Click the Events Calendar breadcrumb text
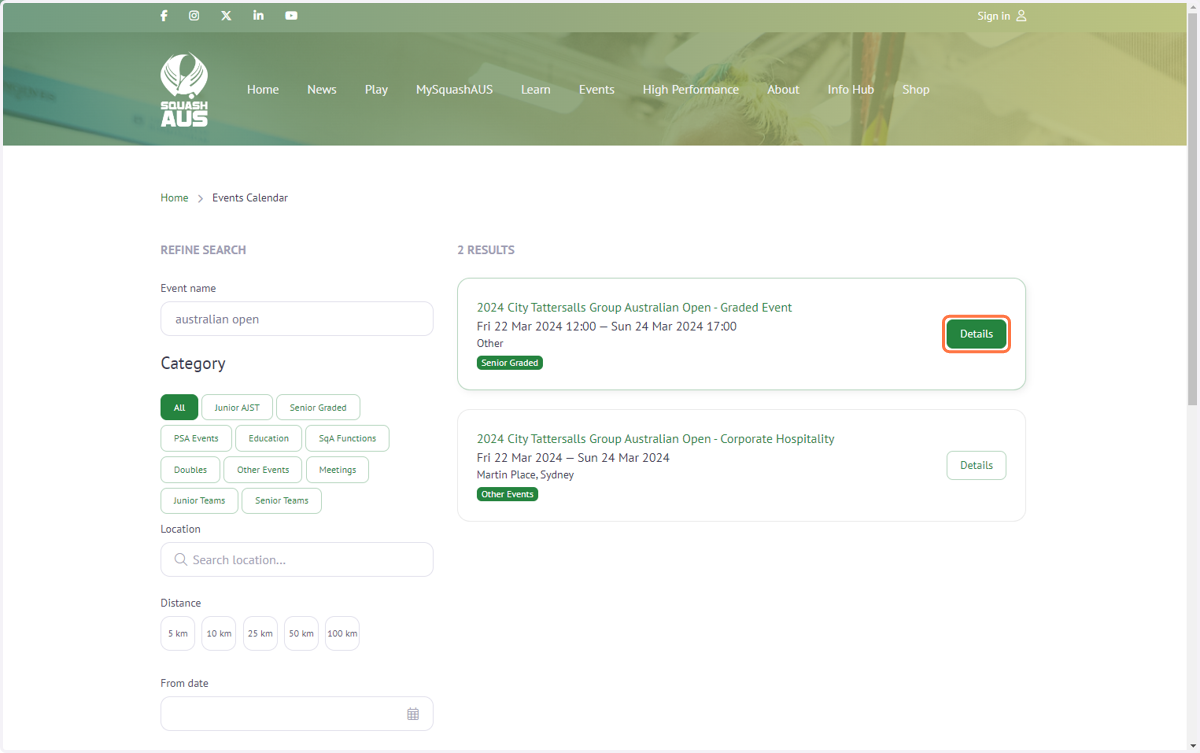 pos(250,198)
